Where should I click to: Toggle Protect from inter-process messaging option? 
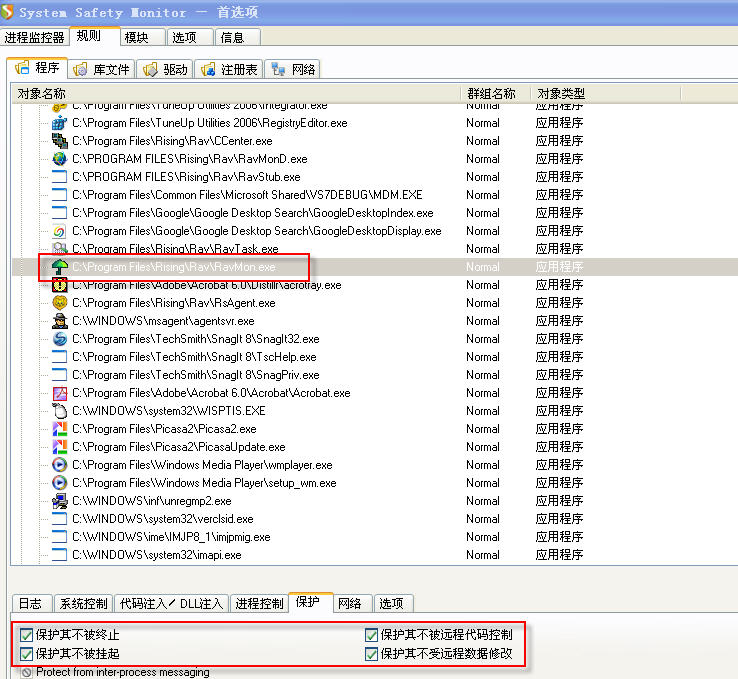coord(27,672)
